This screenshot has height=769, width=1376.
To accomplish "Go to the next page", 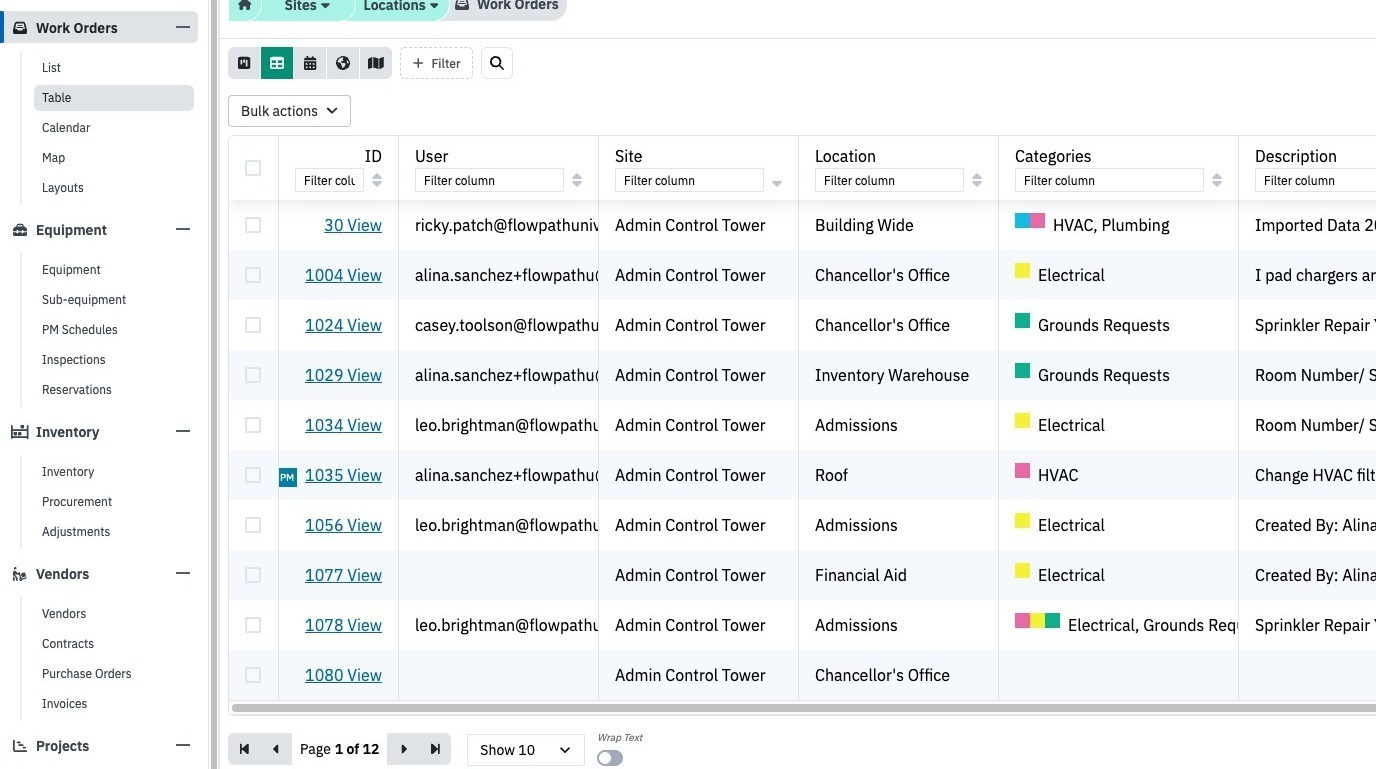I will 404,749.
